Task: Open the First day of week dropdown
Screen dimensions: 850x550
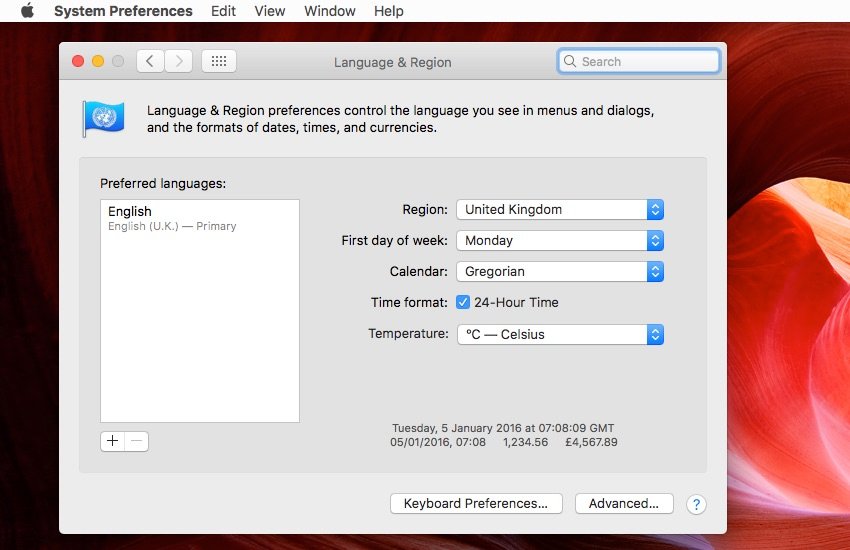Action: click(x=560, y=241)
